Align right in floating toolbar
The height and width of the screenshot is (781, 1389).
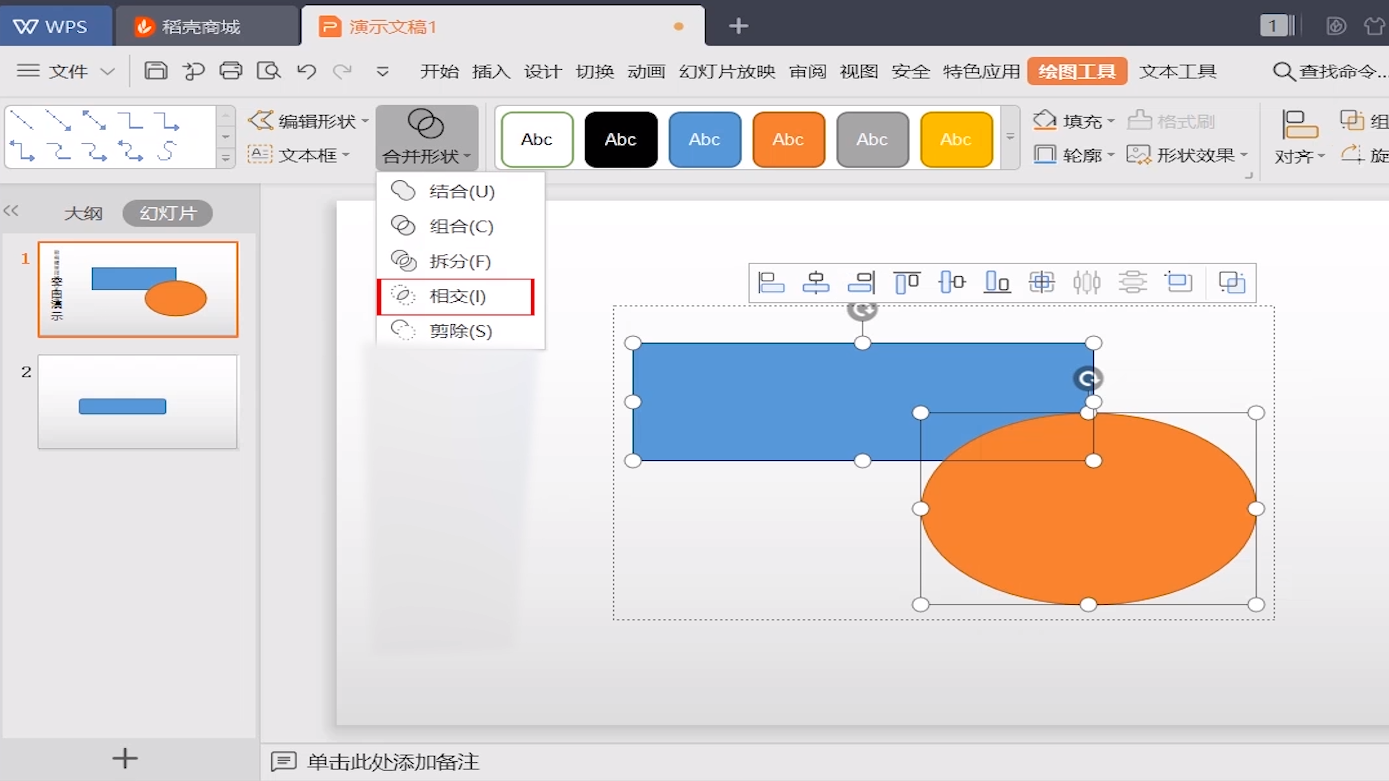tap(861, 283)
